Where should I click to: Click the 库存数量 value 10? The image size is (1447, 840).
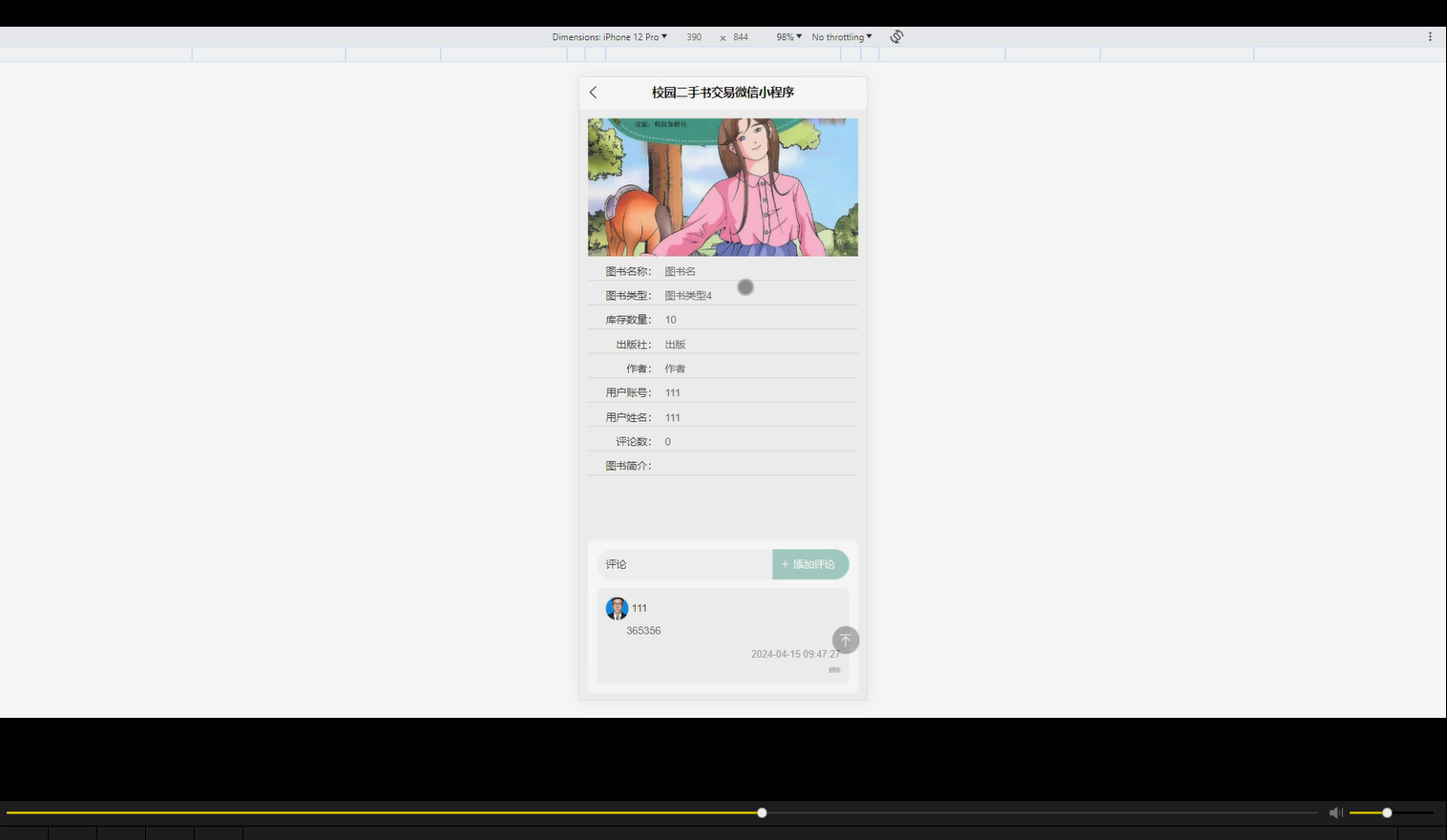click(671, 320)
